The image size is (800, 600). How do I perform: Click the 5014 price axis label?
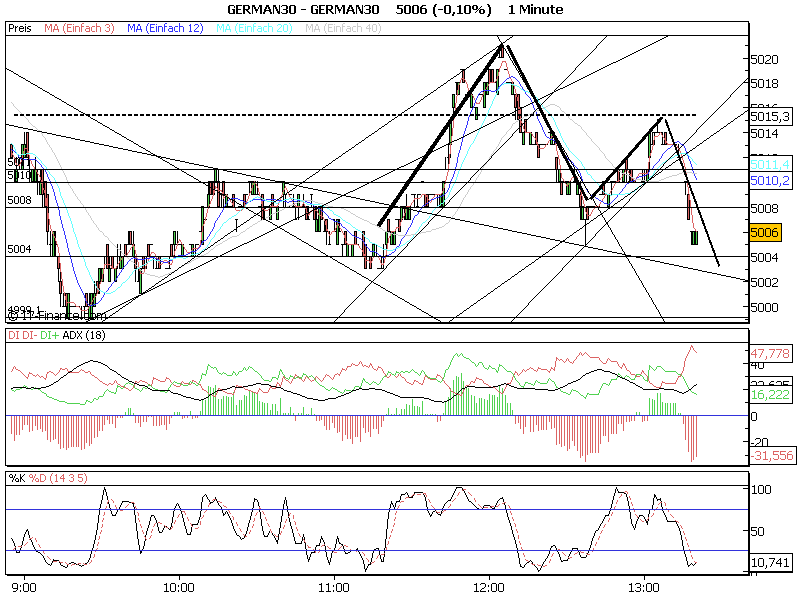coord(765,134)
